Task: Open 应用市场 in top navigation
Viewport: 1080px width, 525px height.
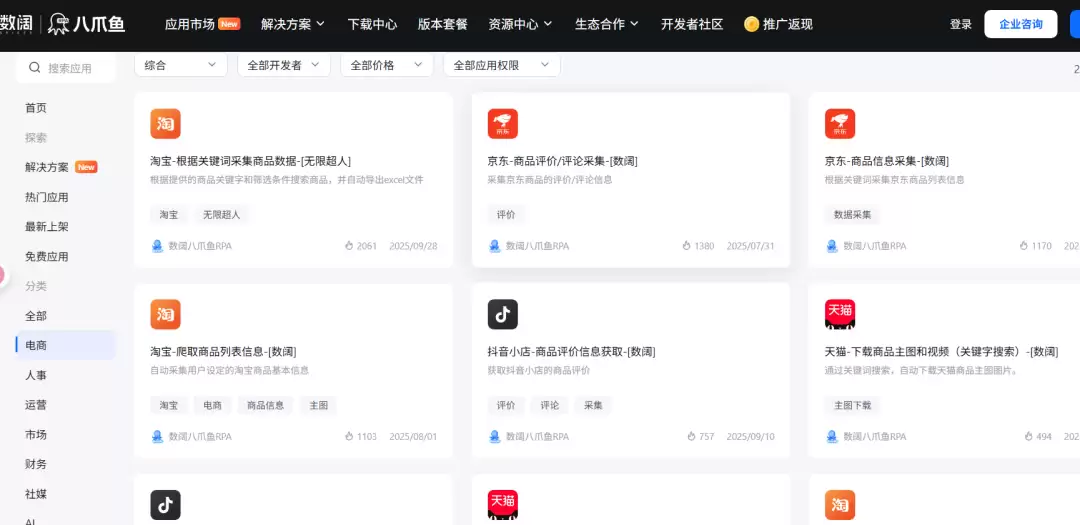Action: [x=189, y=24]
